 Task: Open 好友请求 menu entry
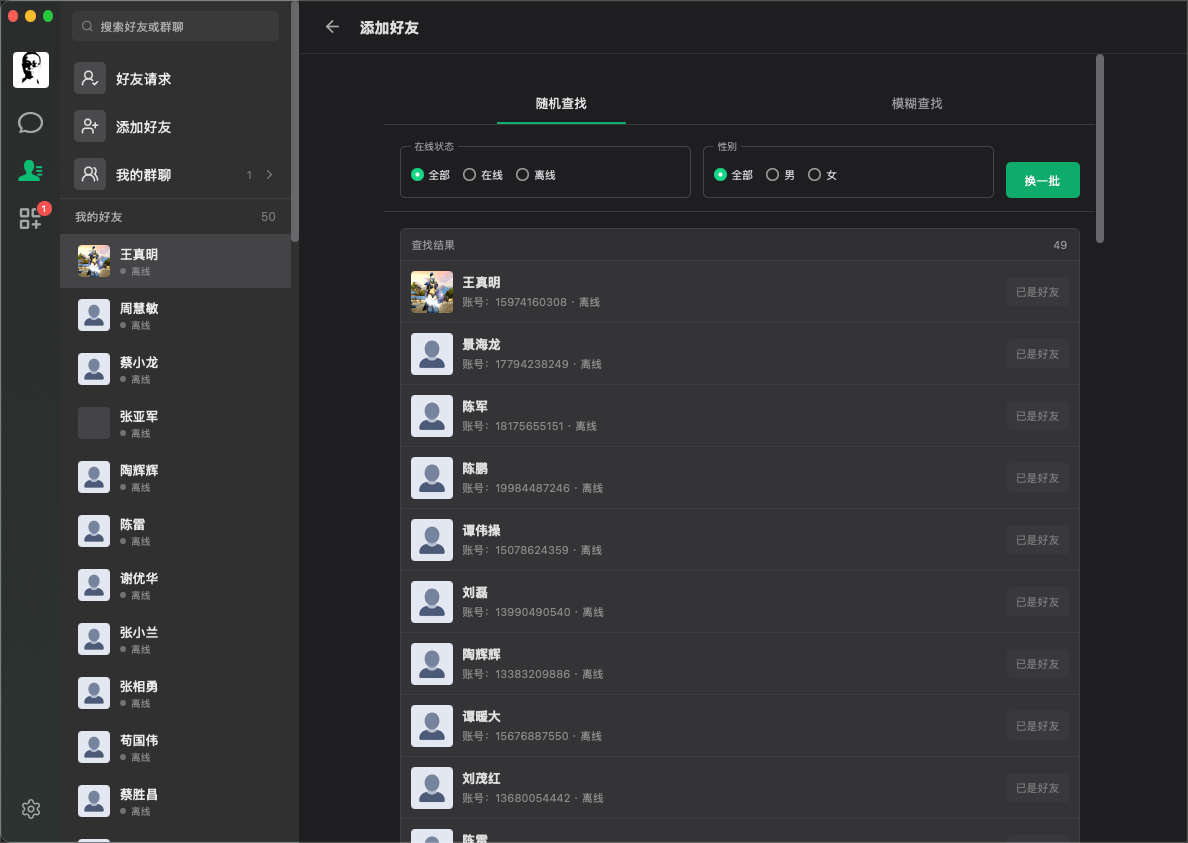pyautogui.click(x=175, y=78)
